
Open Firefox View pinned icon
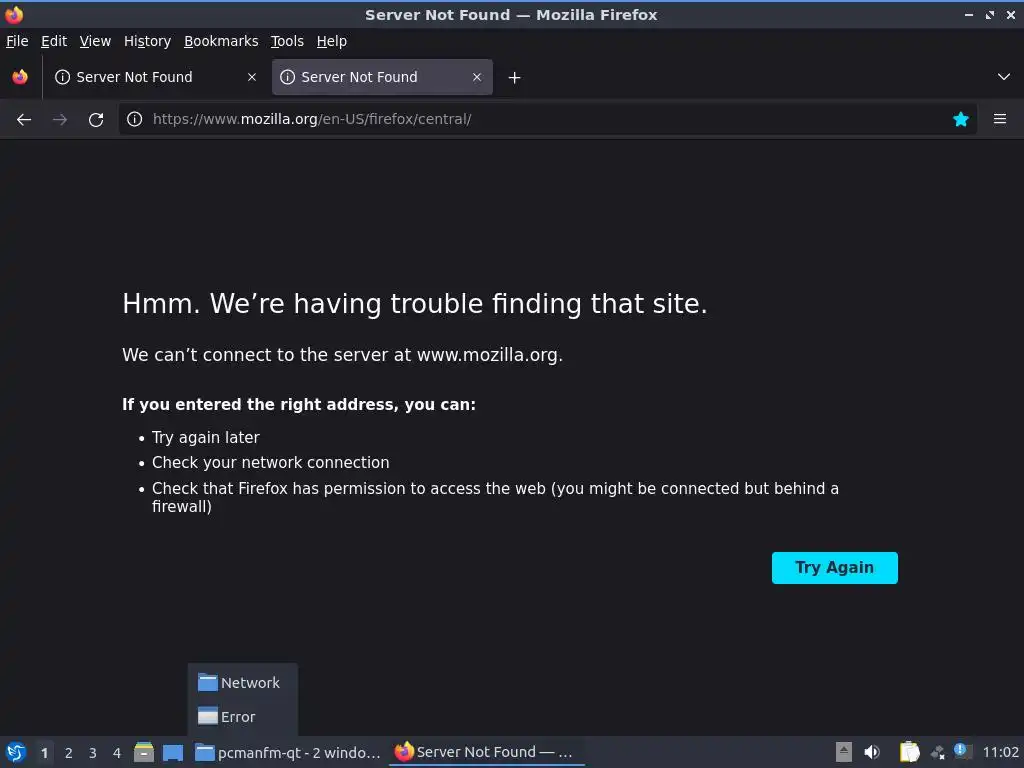pyautogui.click(x=20, y=77)
